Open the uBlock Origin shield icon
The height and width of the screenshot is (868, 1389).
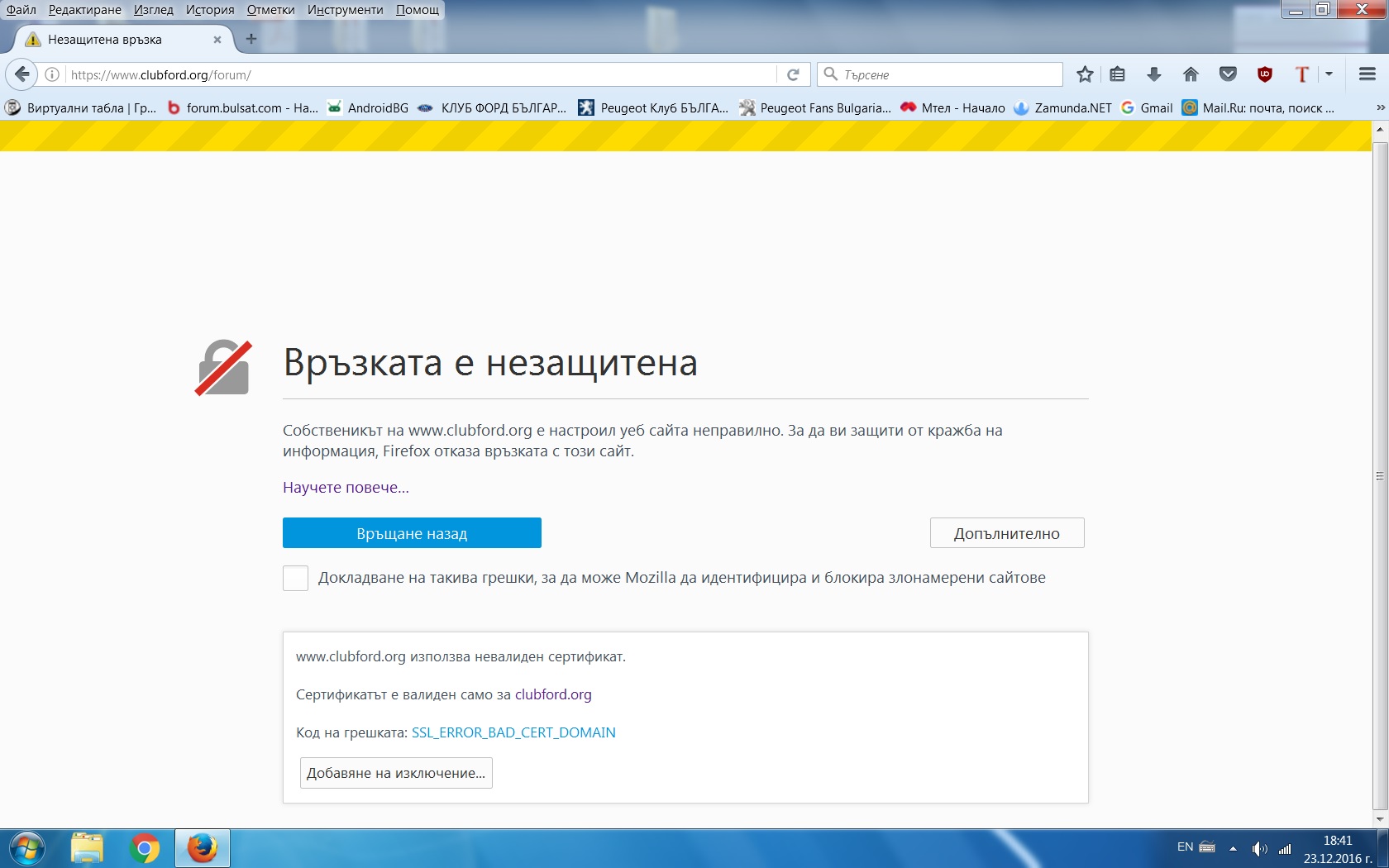click(1264, 74)
